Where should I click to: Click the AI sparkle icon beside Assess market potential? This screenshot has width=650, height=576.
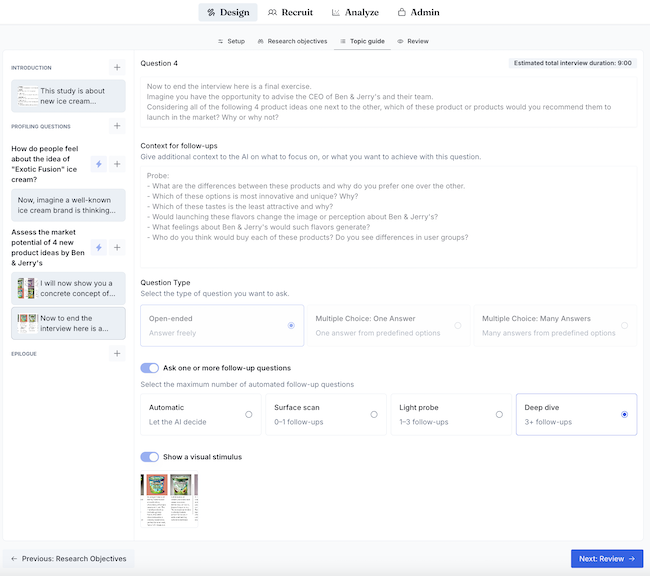click(x=99, y=247)
